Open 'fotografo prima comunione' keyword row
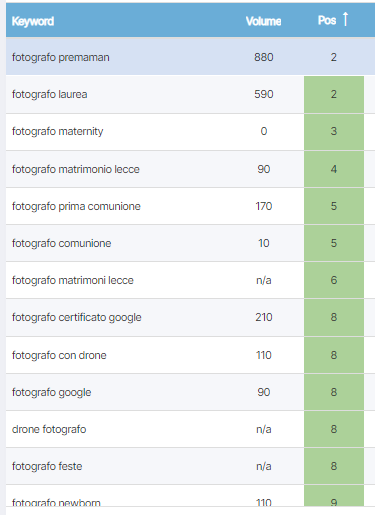The height and width of the screenshot is (515, 375). click(190, 206)
